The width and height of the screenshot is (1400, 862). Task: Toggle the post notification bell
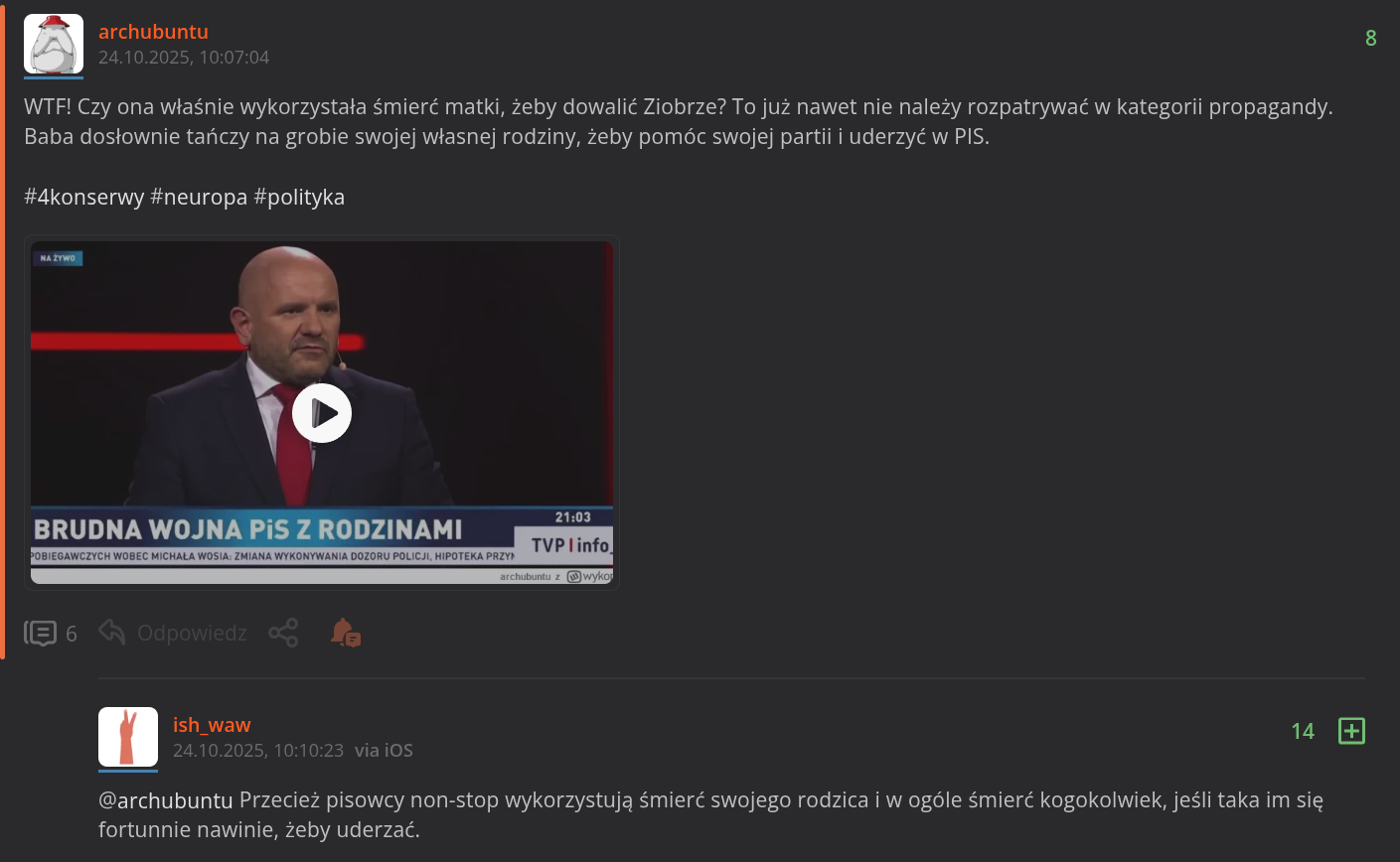(345, 633)
